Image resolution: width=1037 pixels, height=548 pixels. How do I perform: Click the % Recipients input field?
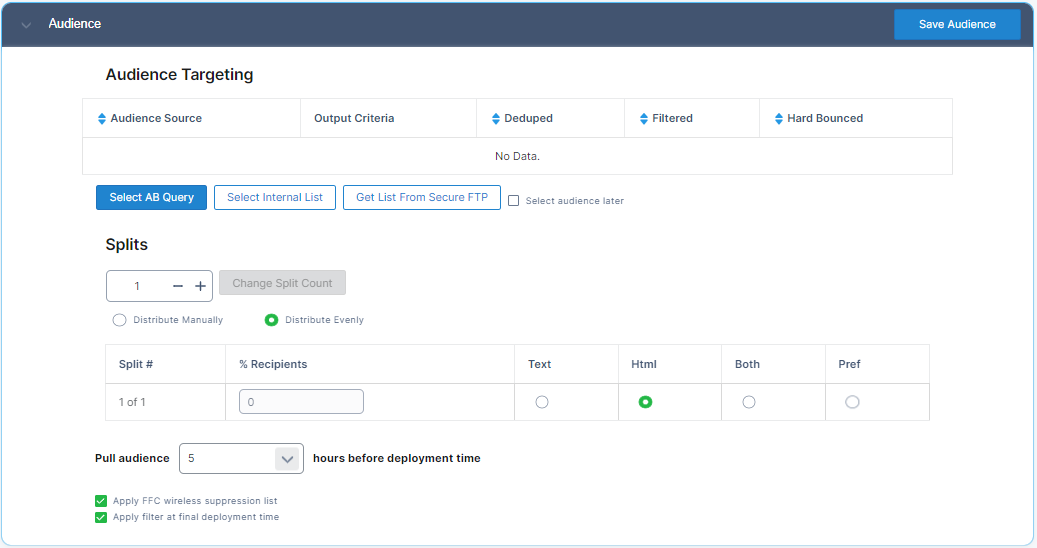click(x=301, y=402)
